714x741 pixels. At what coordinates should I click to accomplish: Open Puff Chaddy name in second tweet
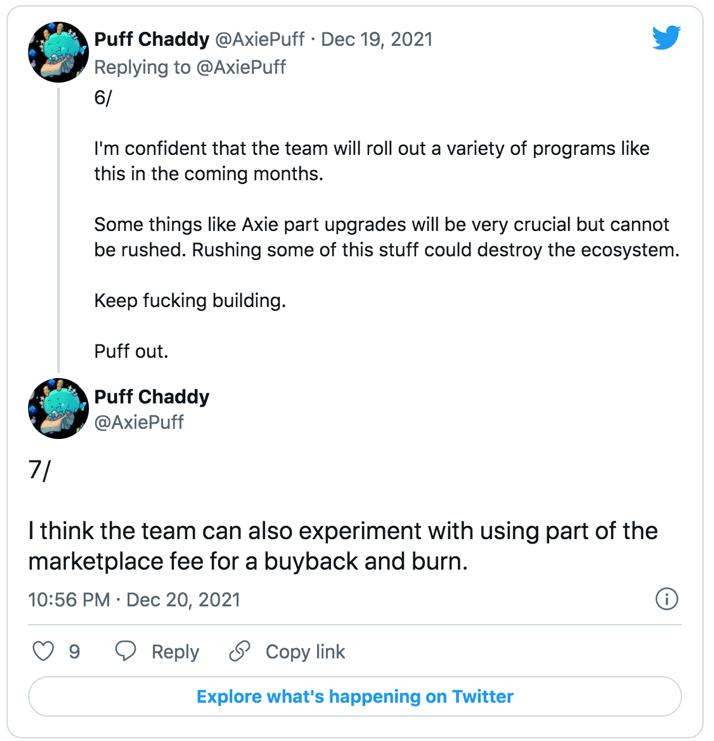click(x=151, y=397)
